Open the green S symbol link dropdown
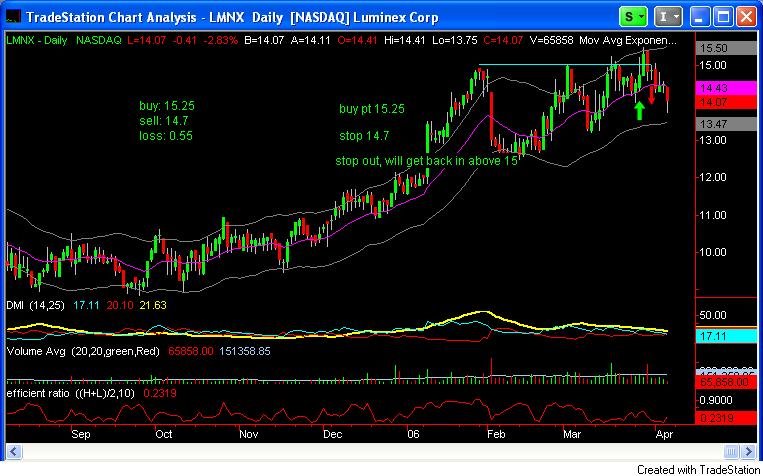763x476 pixels. coord(633,18)
